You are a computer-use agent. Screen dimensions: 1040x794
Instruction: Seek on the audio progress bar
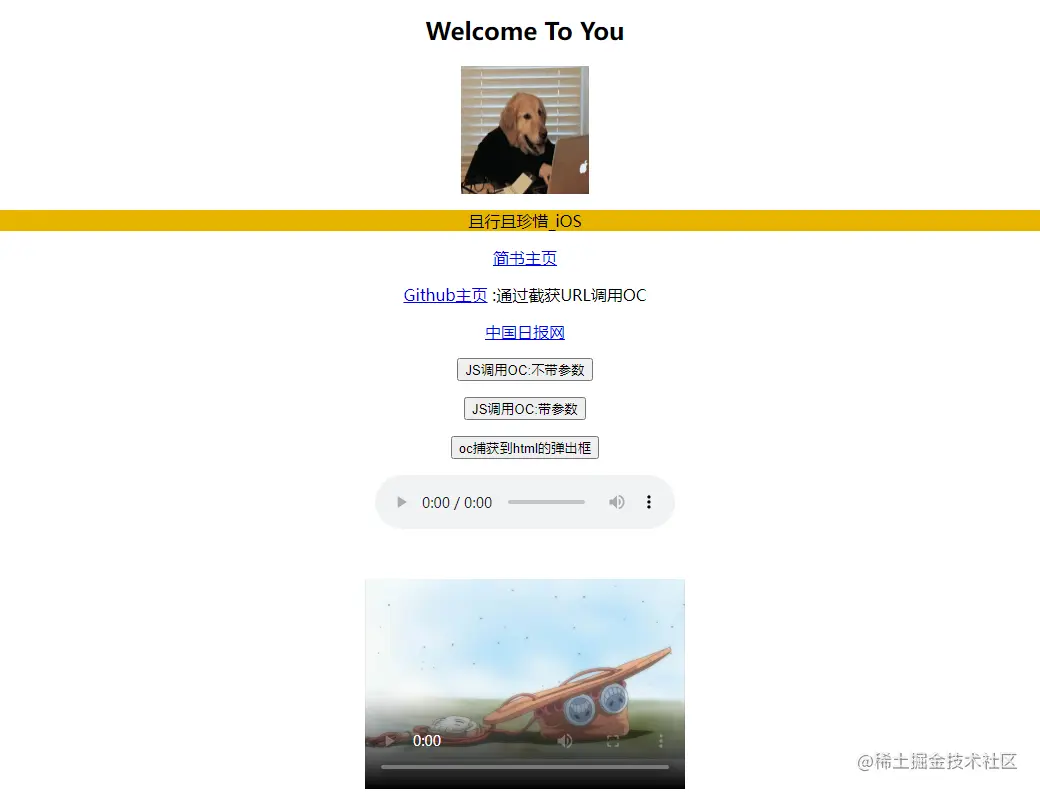point(547,502)
